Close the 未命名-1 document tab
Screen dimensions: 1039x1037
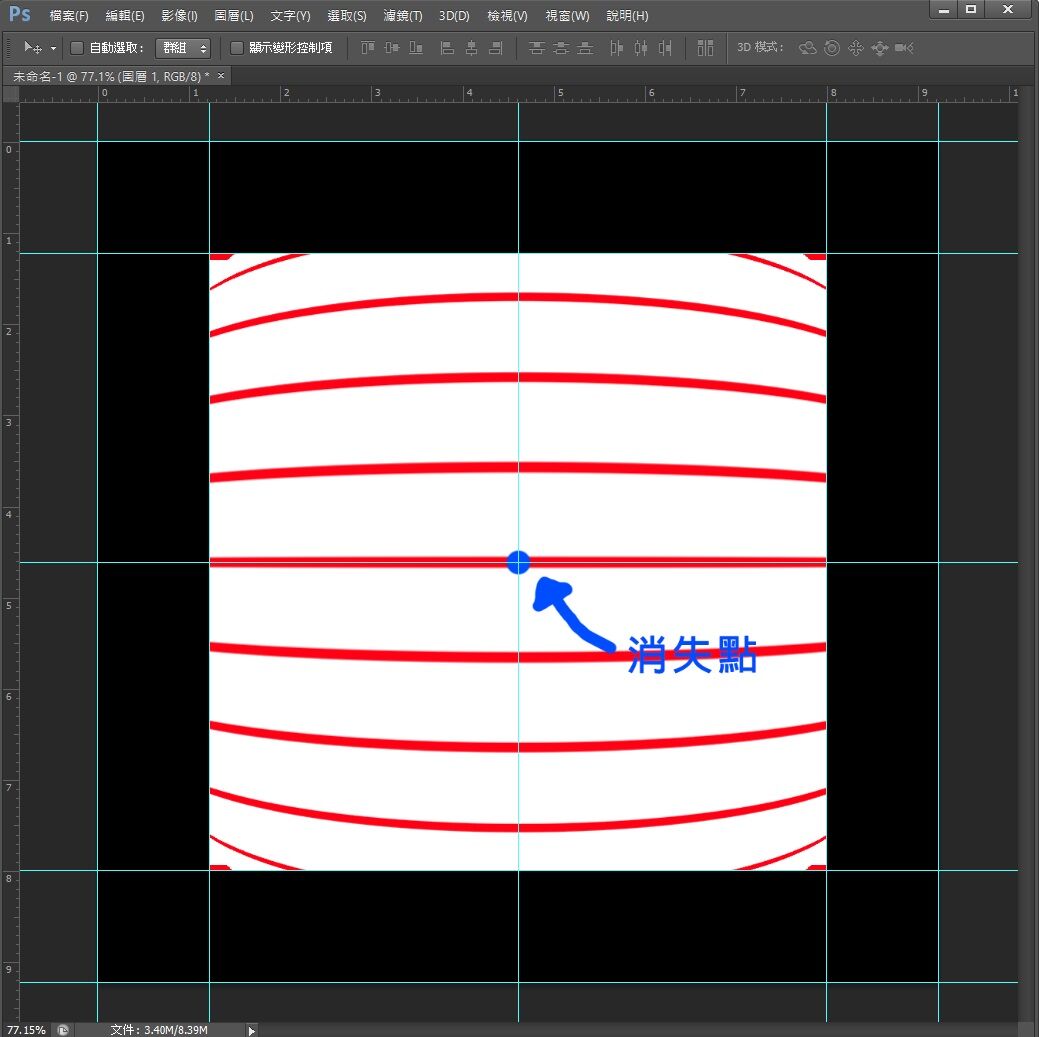point(221,76)
